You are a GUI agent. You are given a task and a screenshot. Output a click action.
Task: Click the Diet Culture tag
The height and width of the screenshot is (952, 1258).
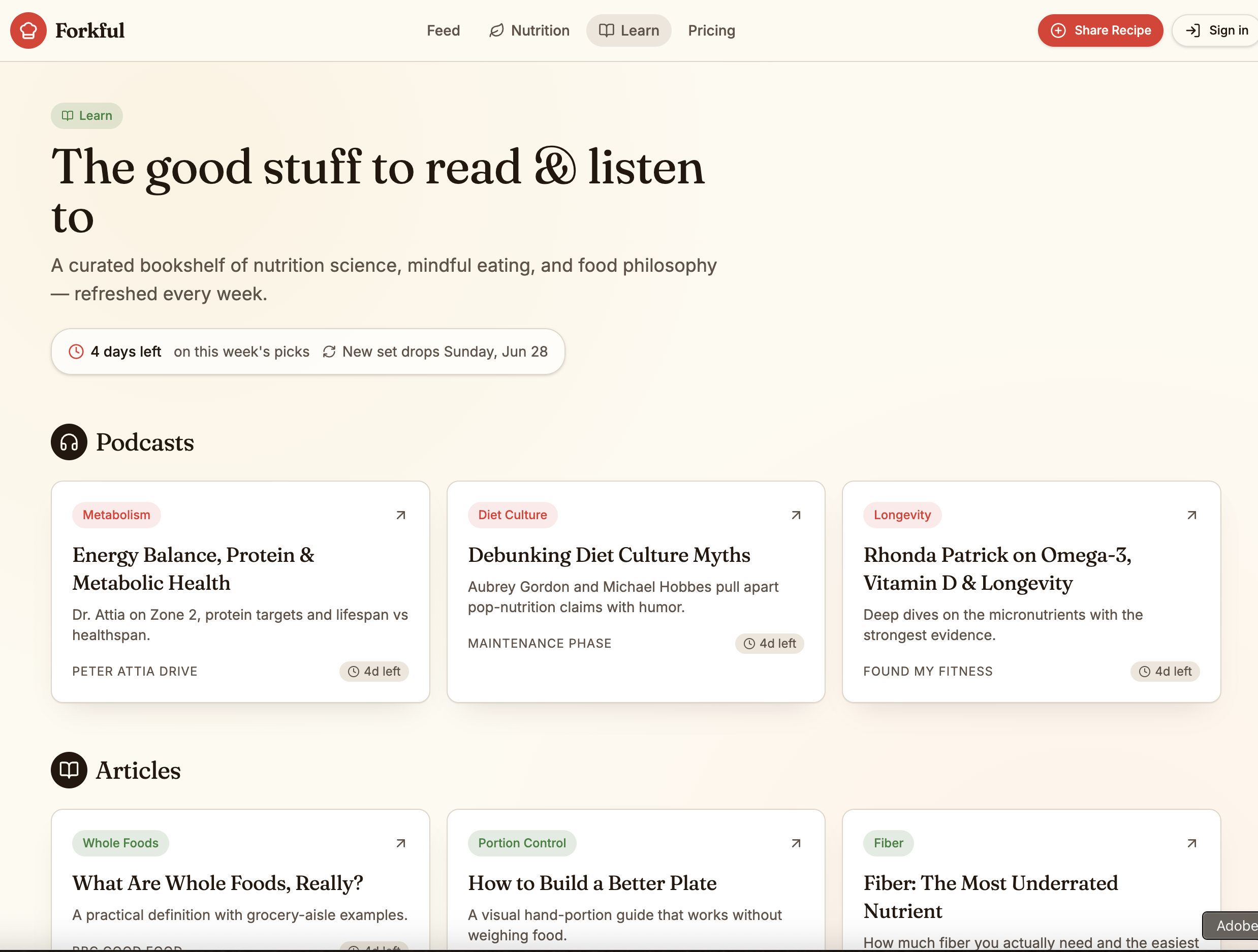tap(513, 515)
